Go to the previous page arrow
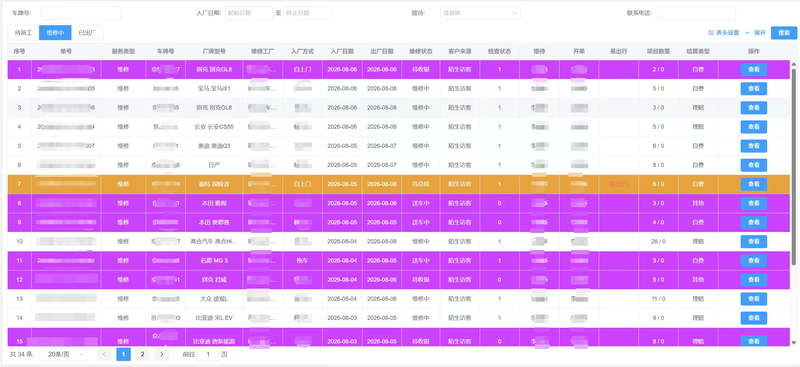This screenshot has width=800, height=367. [104, 354]
